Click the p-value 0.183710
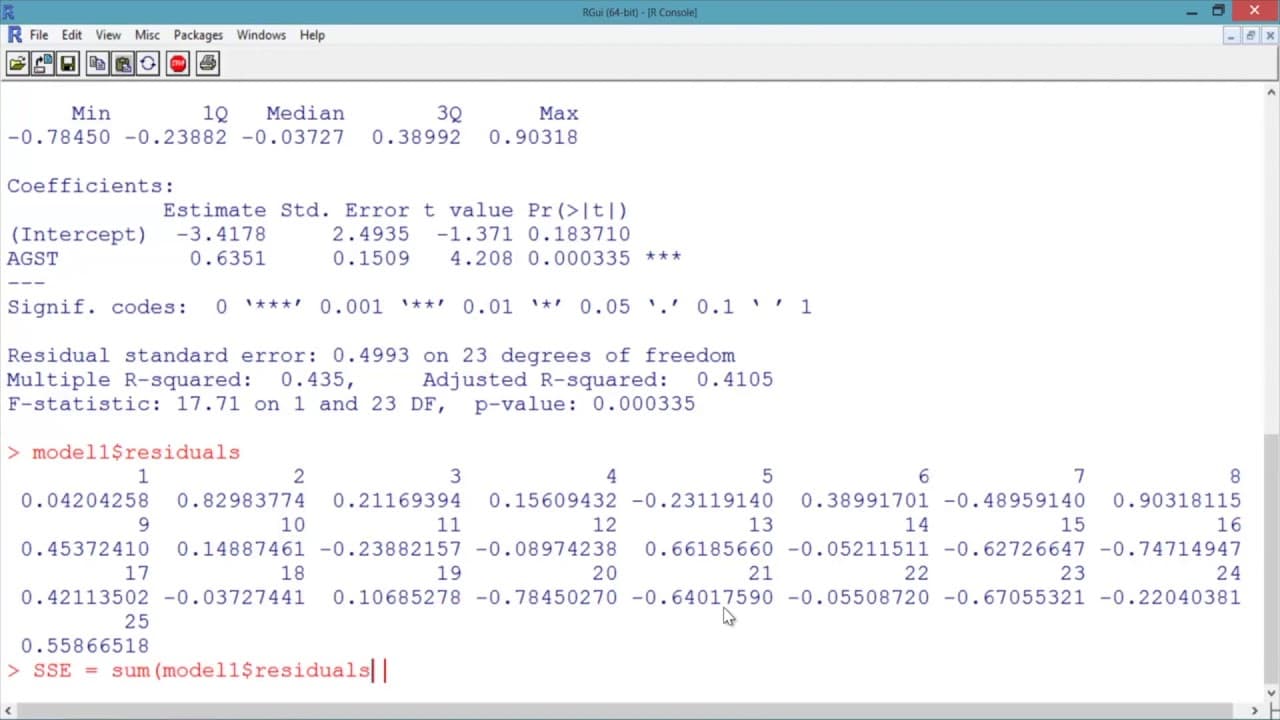The image size is (1280, 720). pyautogui.click(x=579, y=234)
